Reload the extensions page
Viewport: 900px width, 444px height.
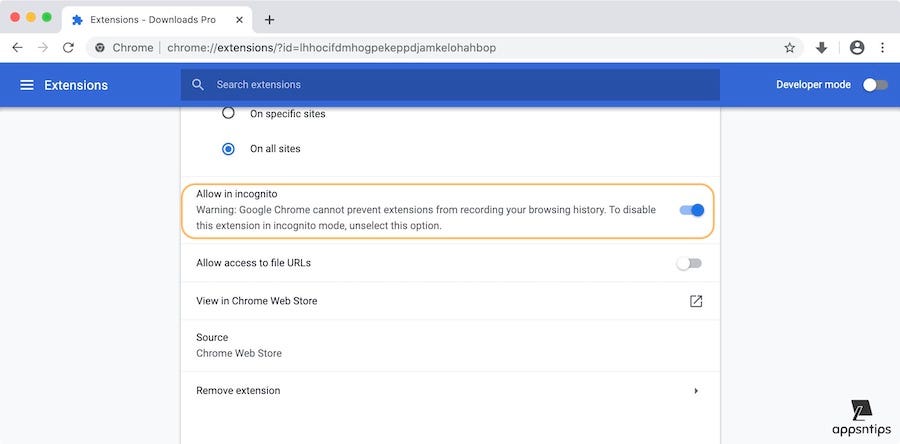[x=68, y=48]
